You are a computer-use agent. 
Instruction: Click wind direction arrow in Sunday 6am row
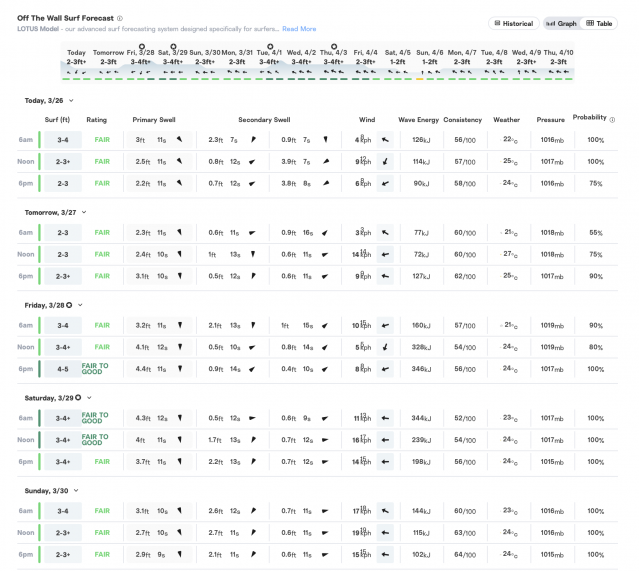tap(385, 511)
